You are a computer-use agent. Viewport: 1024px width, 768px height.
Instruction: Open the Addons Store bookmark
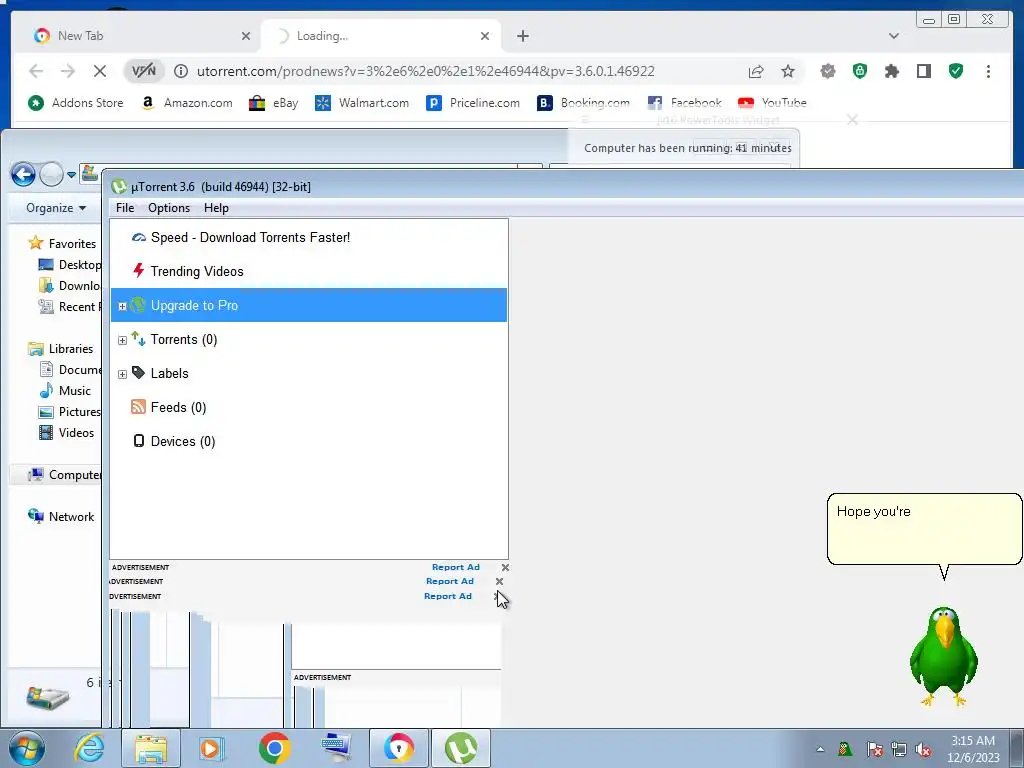coord(76,103)
